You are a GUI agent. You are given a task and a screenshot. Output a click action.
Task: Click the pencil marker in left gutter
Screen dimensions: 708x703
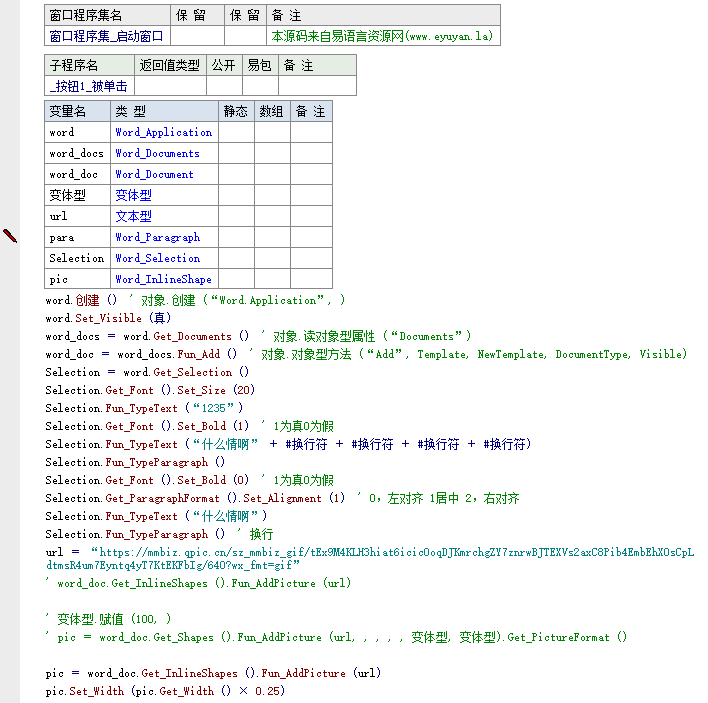click(x=10, y=236)
